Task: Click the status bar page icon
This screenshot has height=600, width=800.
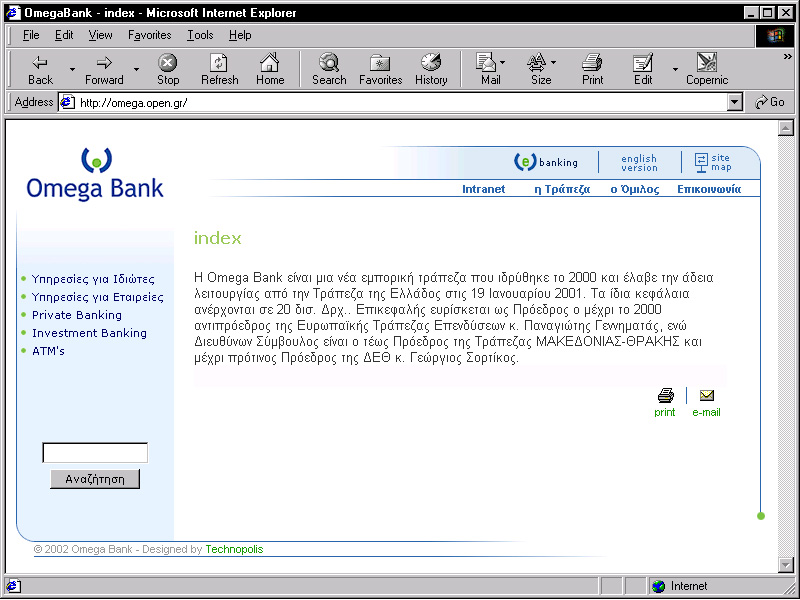Action: pos(13,586)
